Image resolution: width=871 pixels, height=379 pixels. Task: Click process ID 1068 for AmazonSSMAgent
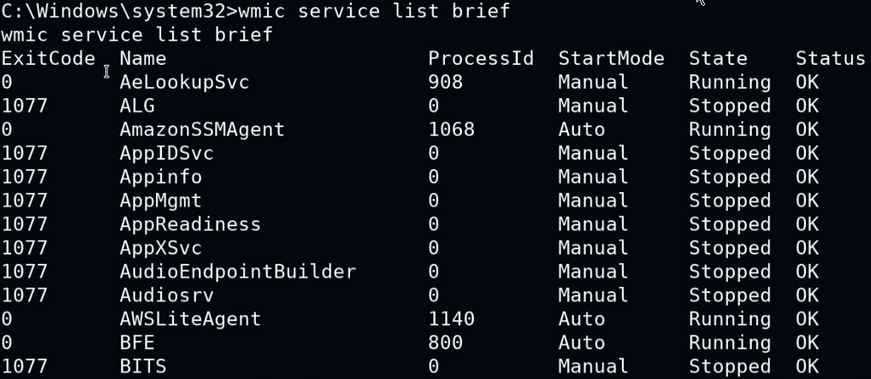click(452, 129)
